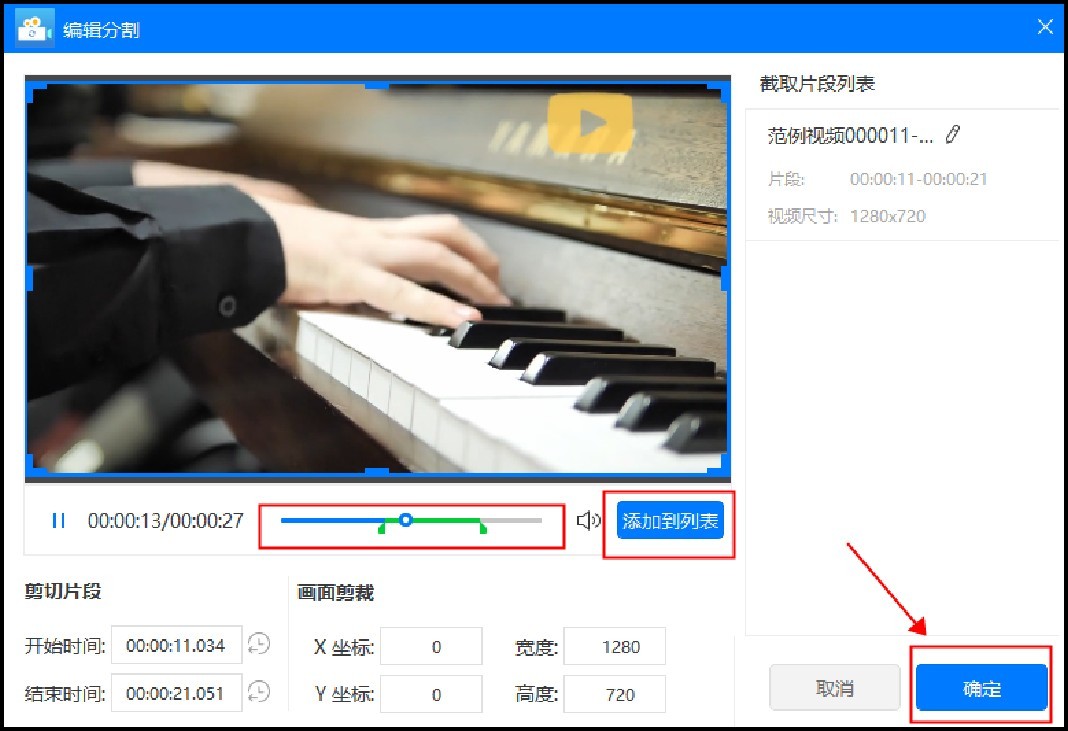Edit the X 坐标 value field
This screenshot has height=731, width=1068.
coord(431,646)
